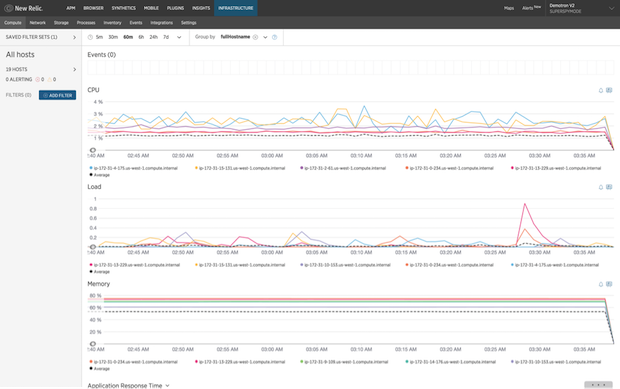Switch to the Integrations sub-tab
620x389 pixels.
coord(161,23)
